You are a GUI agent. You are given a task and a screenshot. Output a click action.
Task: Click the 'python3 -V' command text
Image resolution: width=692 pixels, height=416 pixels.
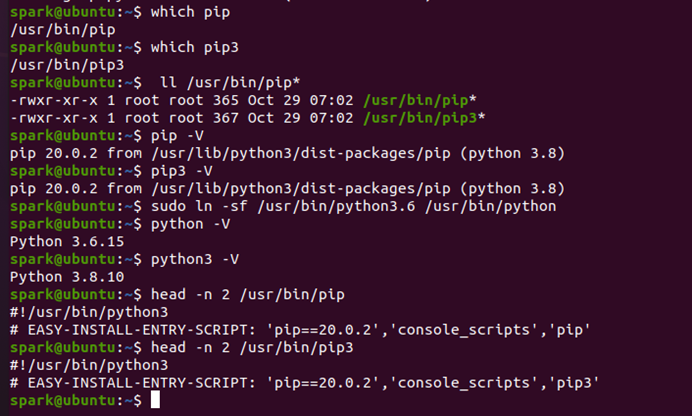tap(195, 259)
